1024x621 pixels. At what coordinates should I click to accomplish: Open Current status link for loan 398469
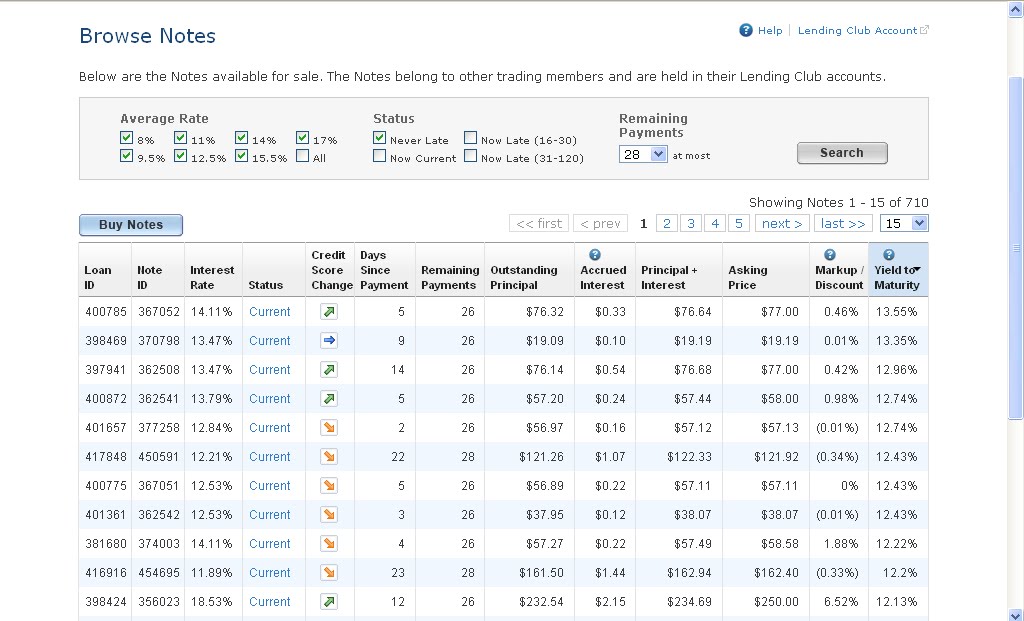tap(269, 340)
